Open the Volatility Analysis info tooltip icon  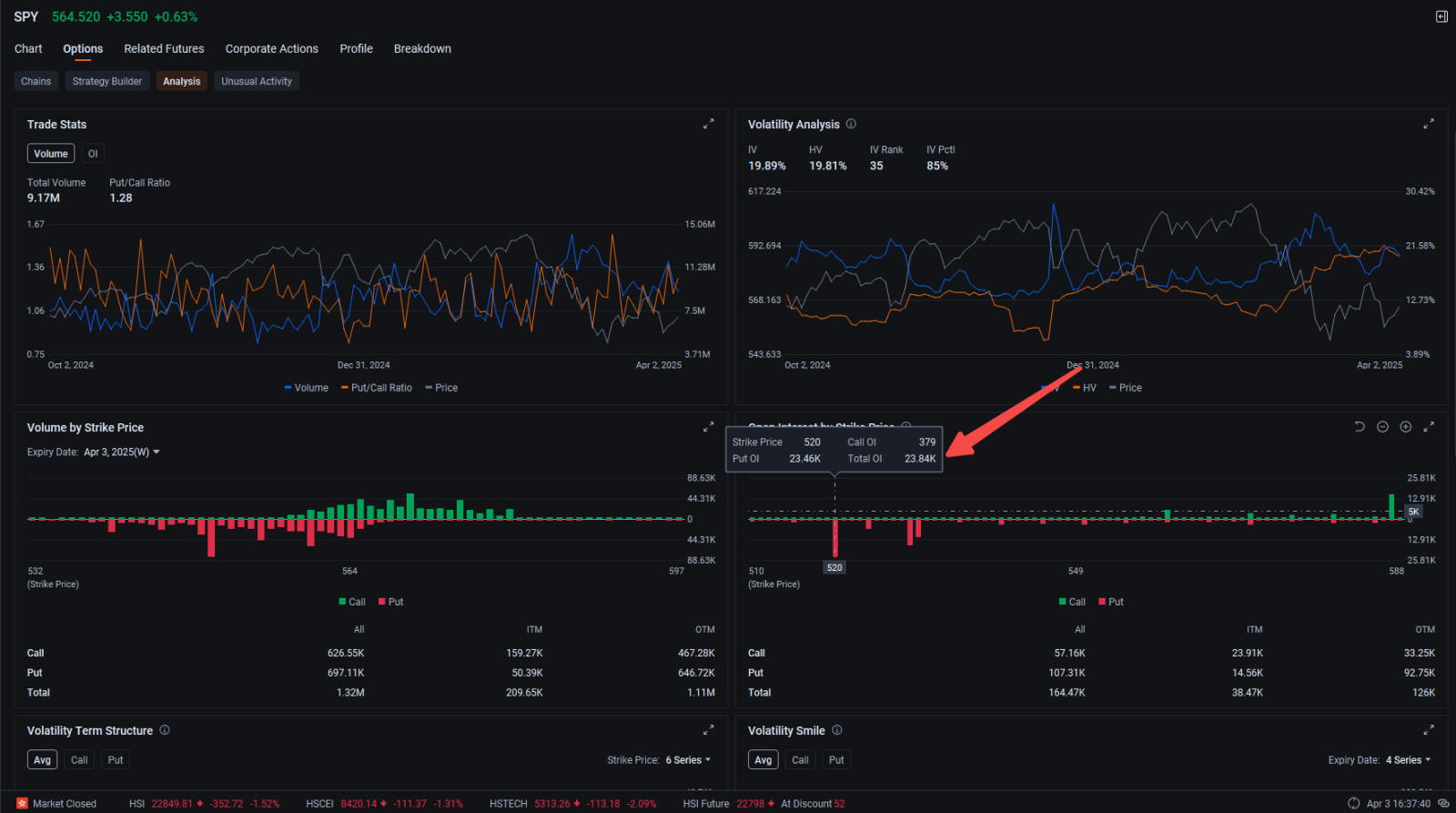(851, 124)
